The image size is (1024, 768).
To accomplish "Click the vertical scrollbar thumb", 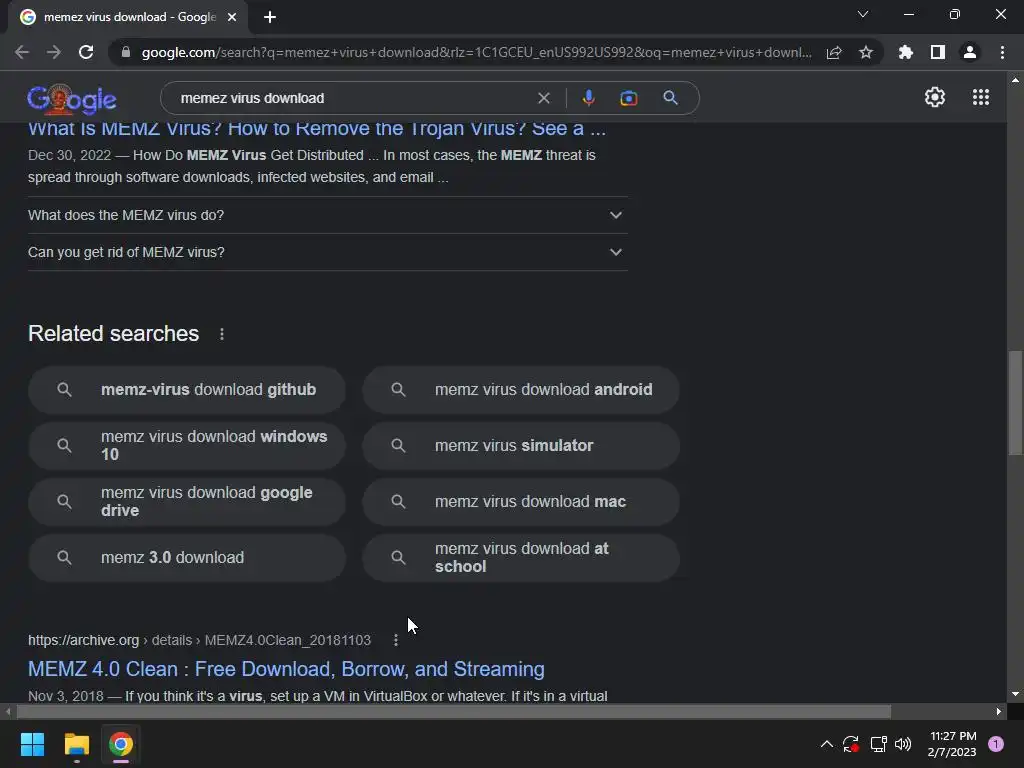I will coord(1015,402).
